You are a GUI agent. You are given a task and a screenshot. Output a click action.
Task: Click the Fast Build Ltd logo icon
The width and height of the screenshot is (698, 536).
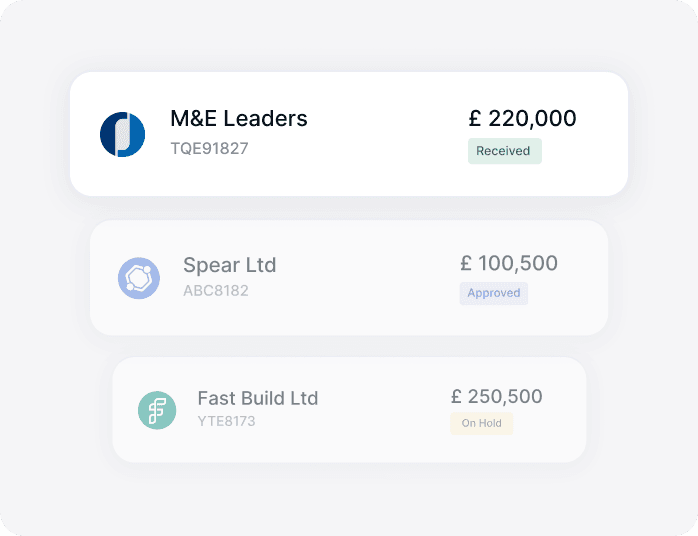click(x=157, y=410)
